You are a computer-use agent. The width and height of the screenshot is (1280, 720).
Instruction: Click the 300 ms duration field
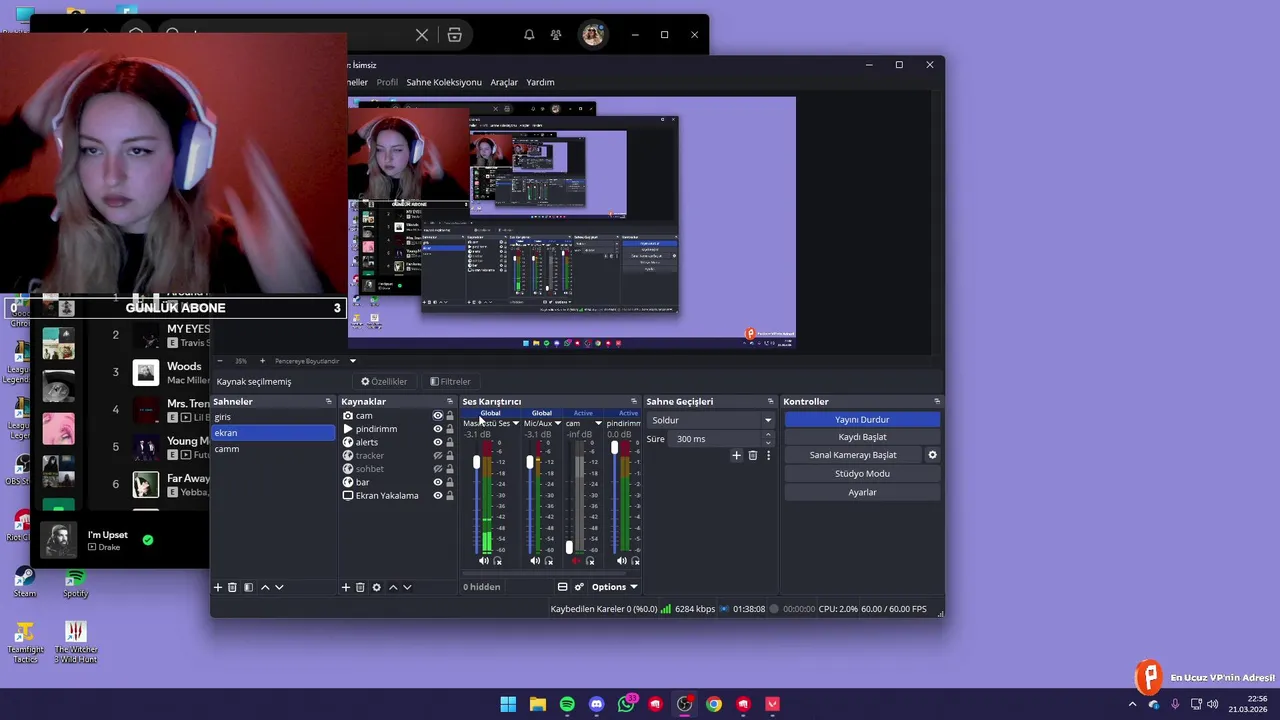[715, 439]
